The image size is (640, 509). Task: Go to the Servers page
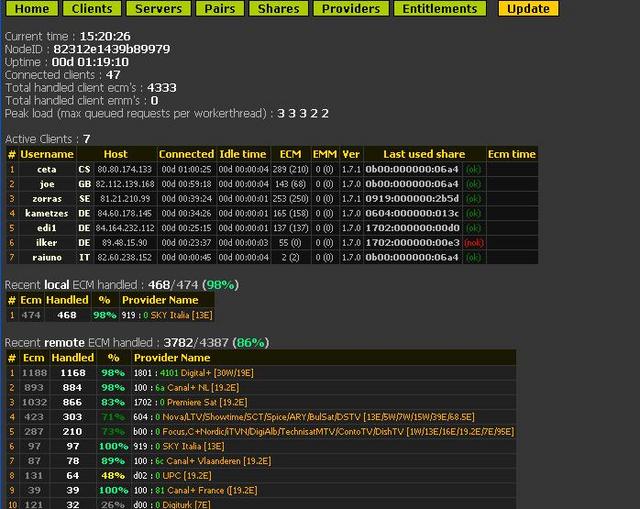[x=158, y=9]
